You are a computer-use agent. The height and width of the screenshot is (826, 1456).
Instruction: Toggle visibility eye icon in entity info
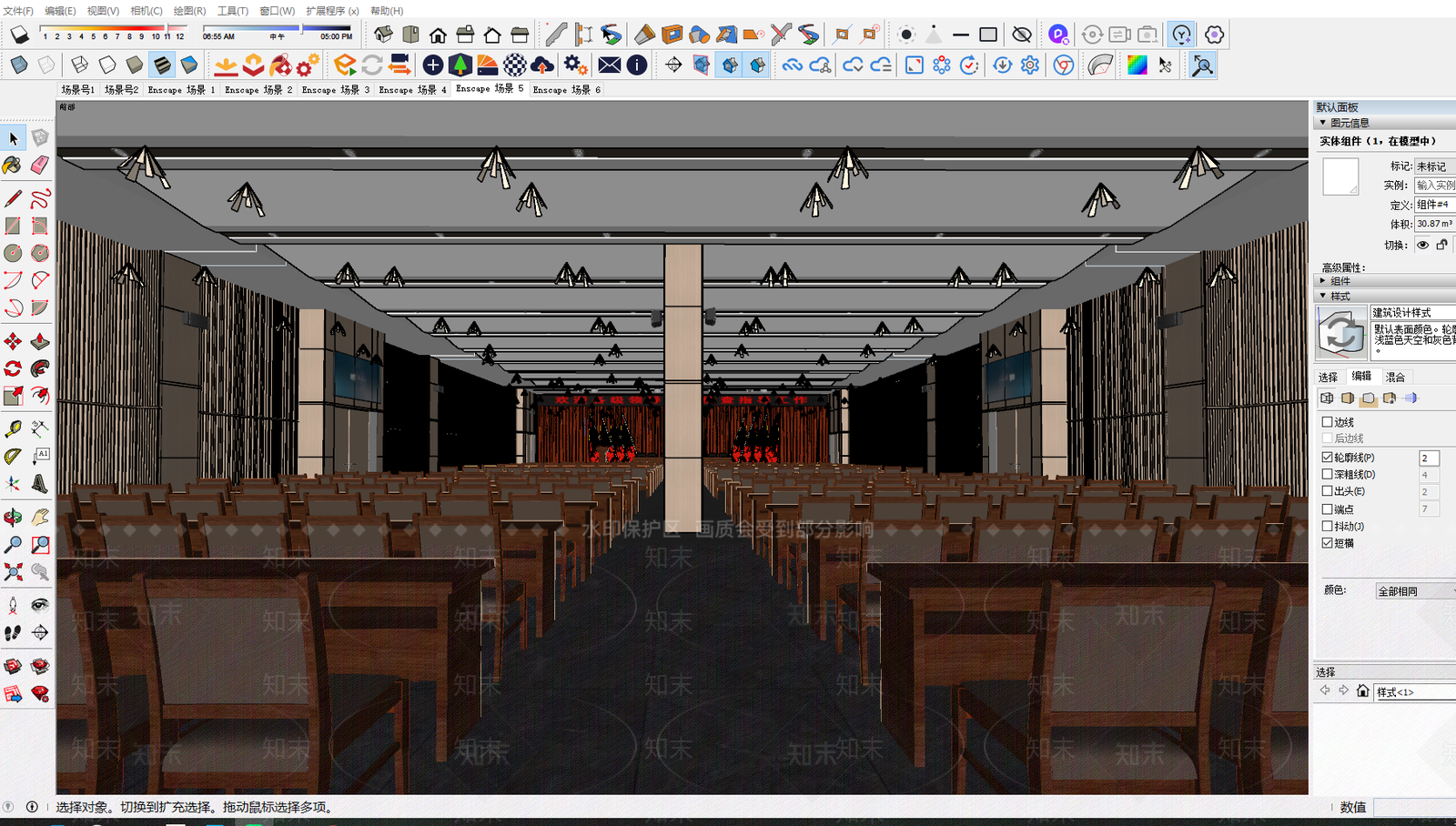(1422, 245)
